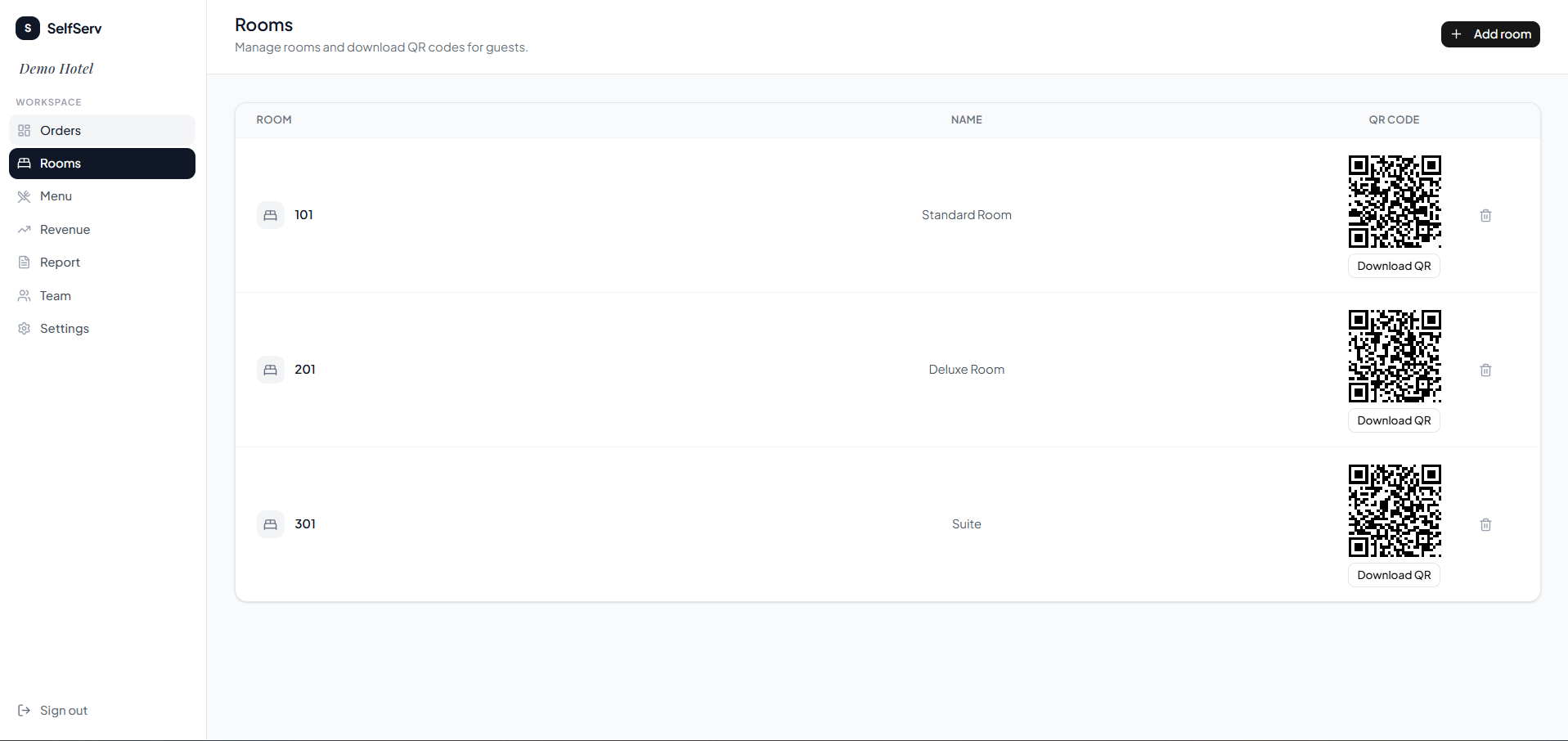Click the Team people icon
Screen dimensions: 1568x741
tap(25, 296)
